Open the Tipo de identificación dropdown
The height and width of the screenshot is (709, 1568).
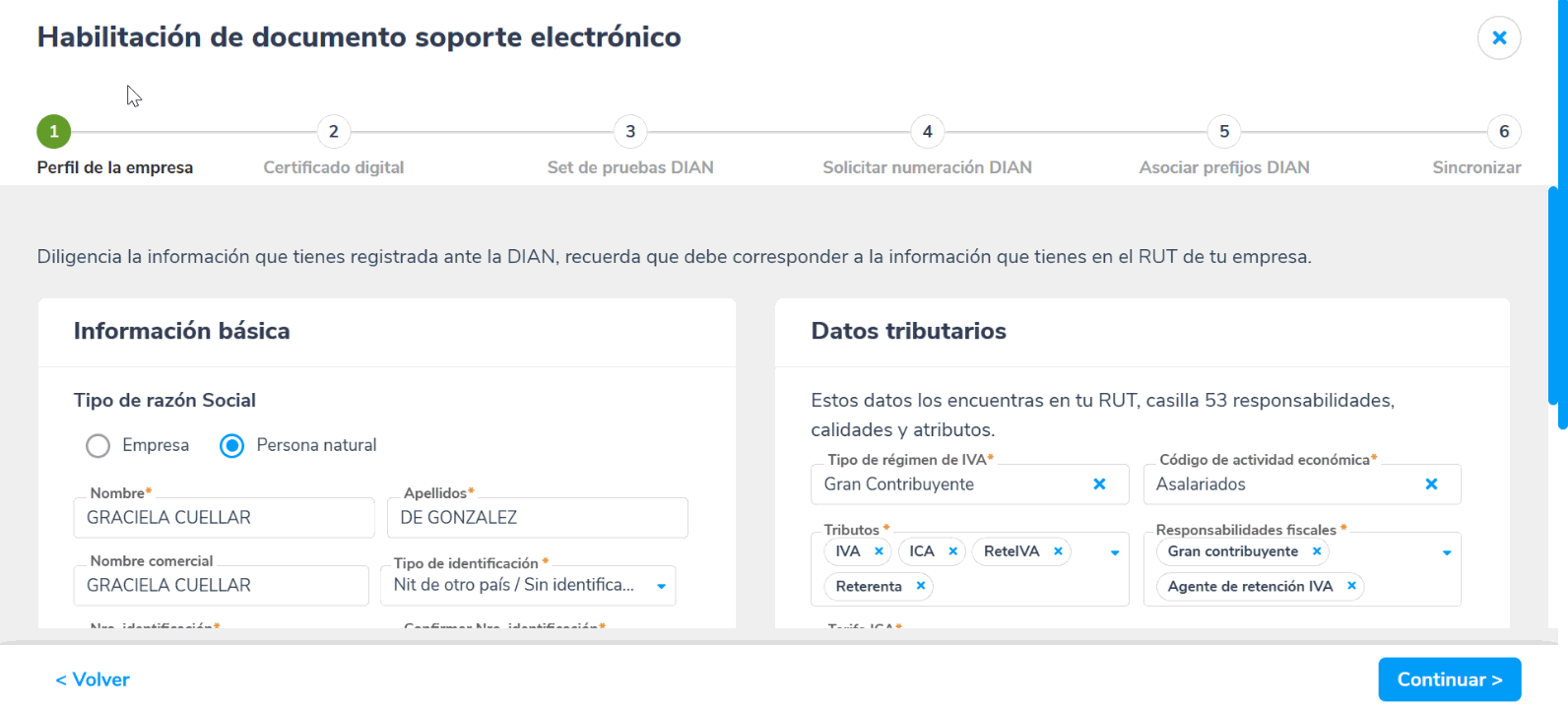pos(661,586)
